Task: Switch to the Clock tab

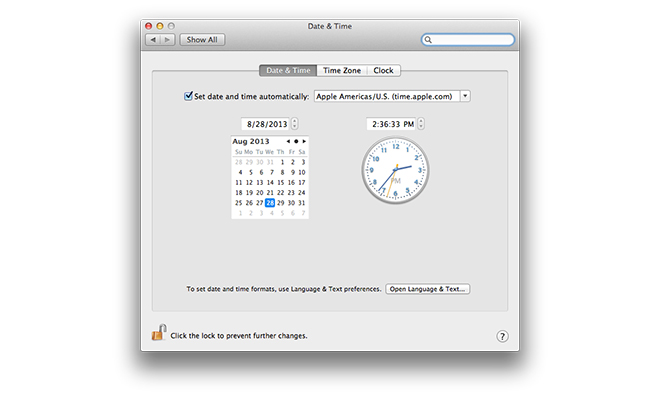Action: 383,70
